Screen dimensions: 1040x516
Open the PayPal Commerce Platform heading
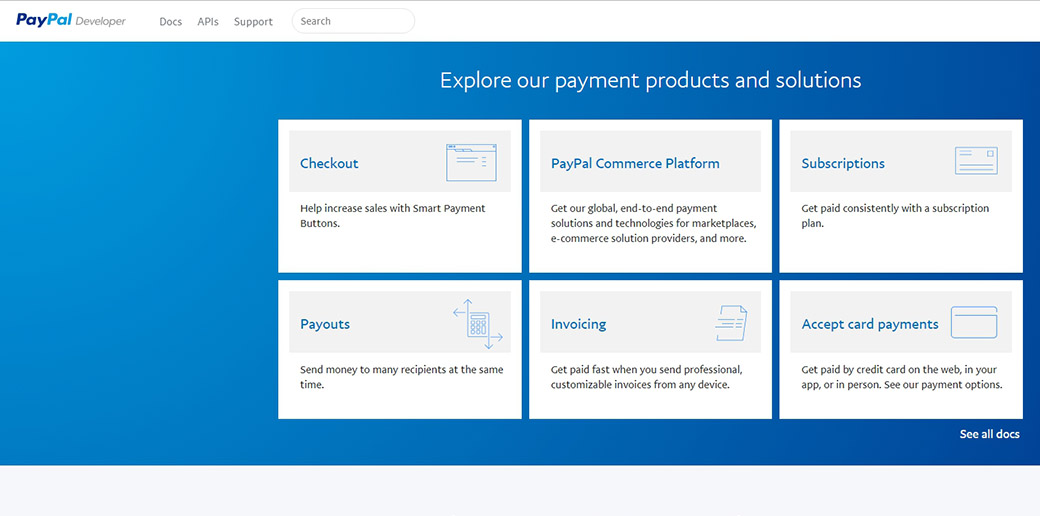tap(635, 163)
